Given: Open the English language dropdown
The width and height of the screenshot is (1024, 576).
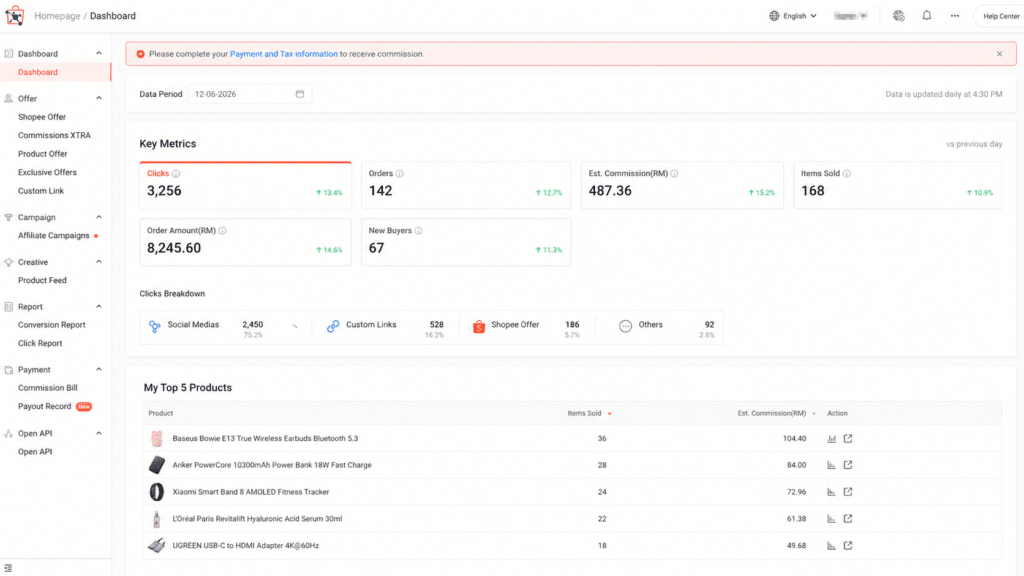Looking at the screenshot, I should [x=793, y=16].
